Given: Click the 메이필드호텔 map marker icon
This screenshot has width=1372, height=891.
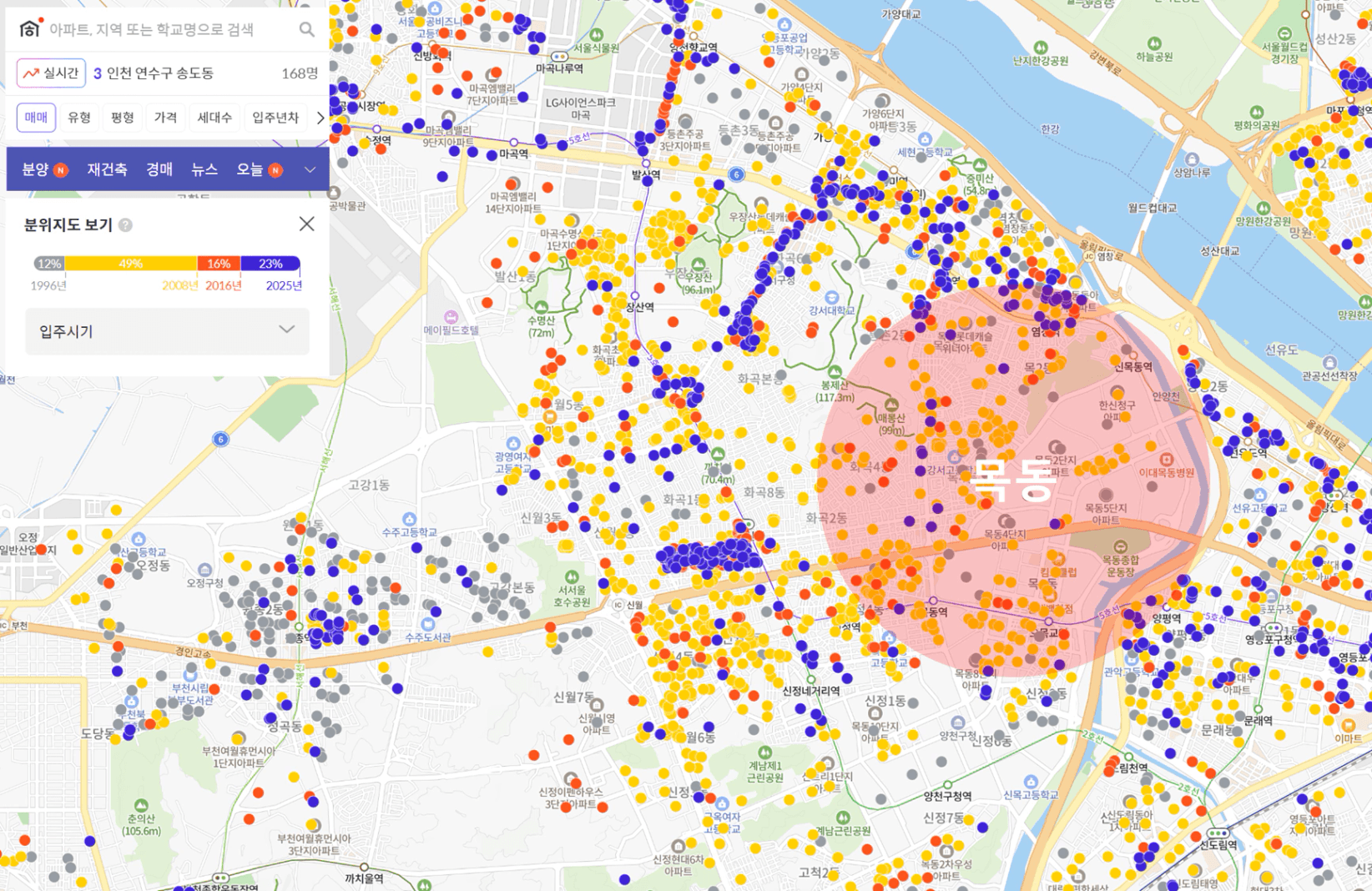Looking at the screenshot, I should [451, 317].
